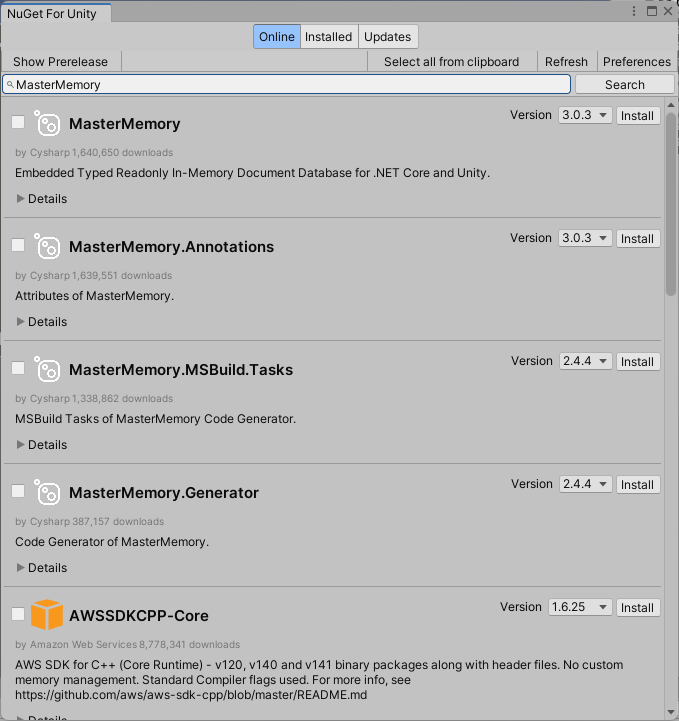679x721 pixels.
Task: Close the NuGet For Unity window
Action: [668, 11]
